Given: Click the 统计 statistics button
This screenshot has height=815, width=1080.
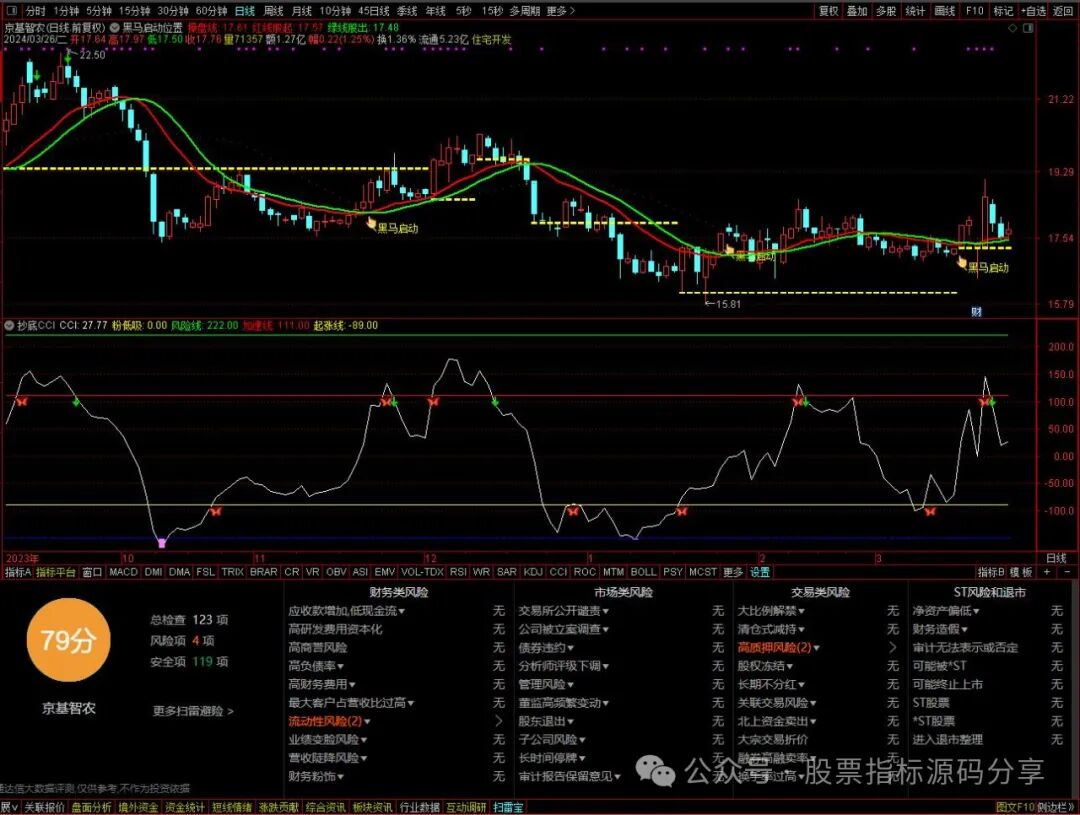Looking at the screenshot, I should tap(915, 11).
